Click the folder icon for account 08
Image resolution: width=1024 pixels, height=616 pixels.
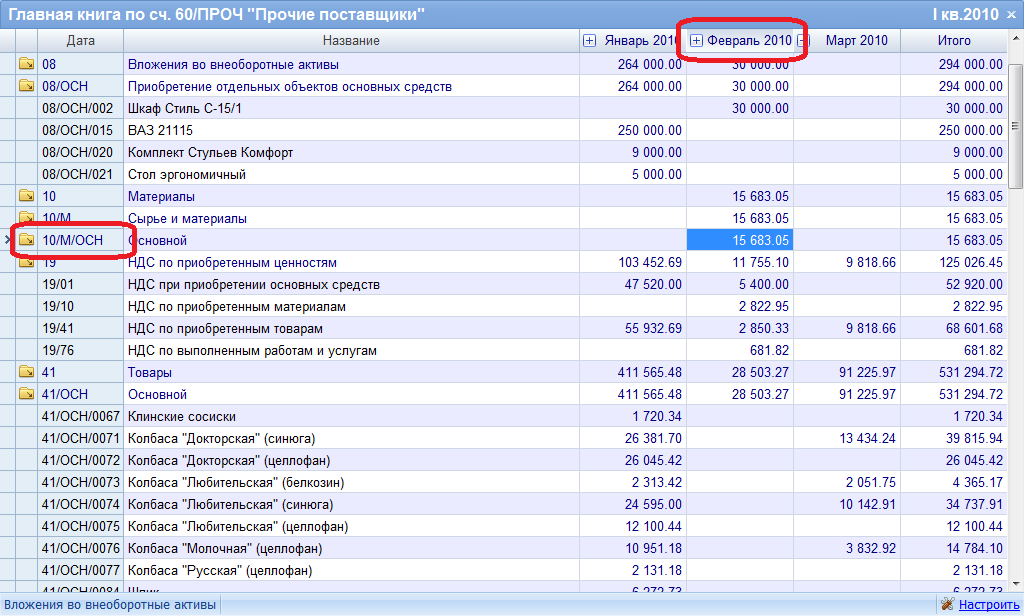coord(26,64)
